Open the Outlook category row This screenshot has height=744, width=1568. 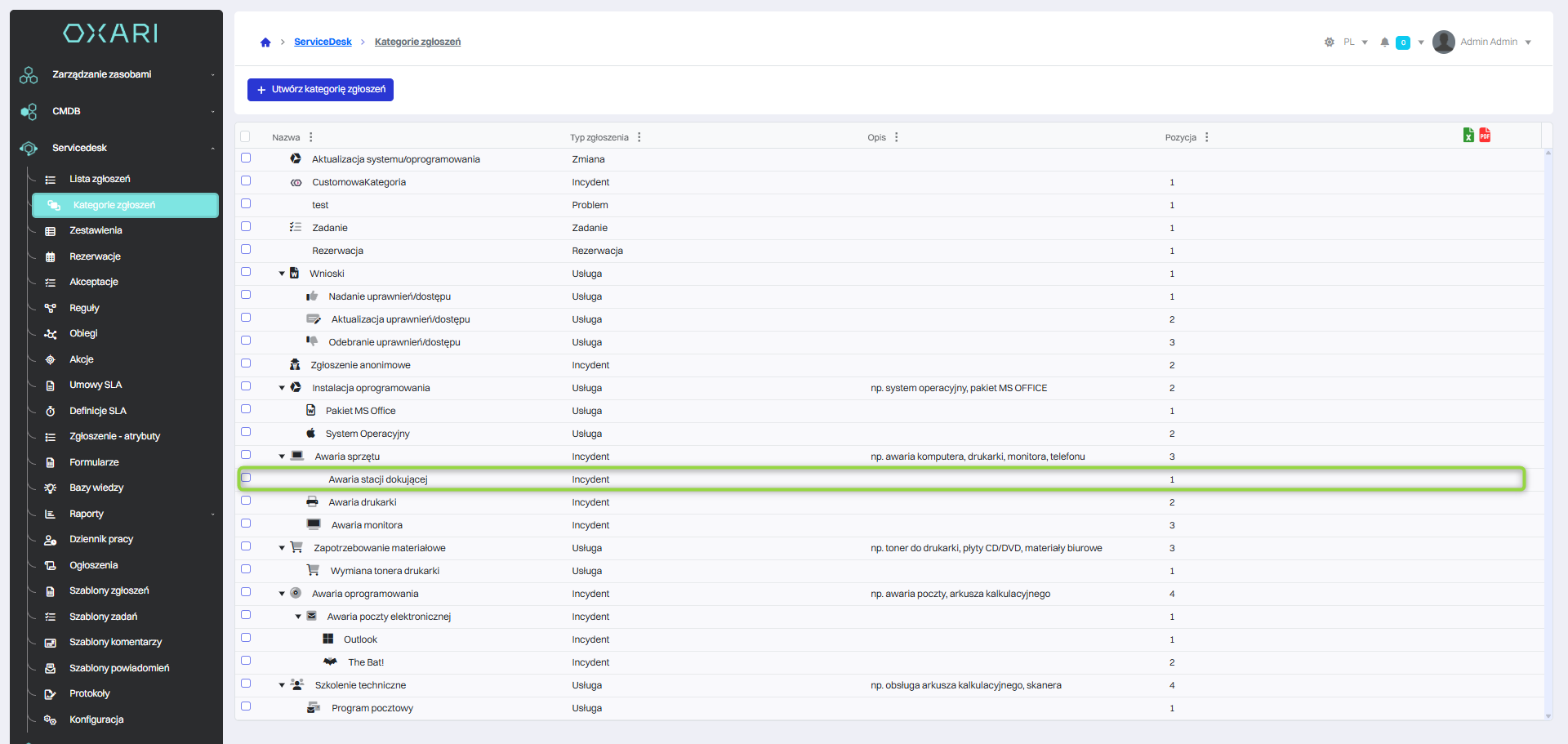(x=360, y=639)
